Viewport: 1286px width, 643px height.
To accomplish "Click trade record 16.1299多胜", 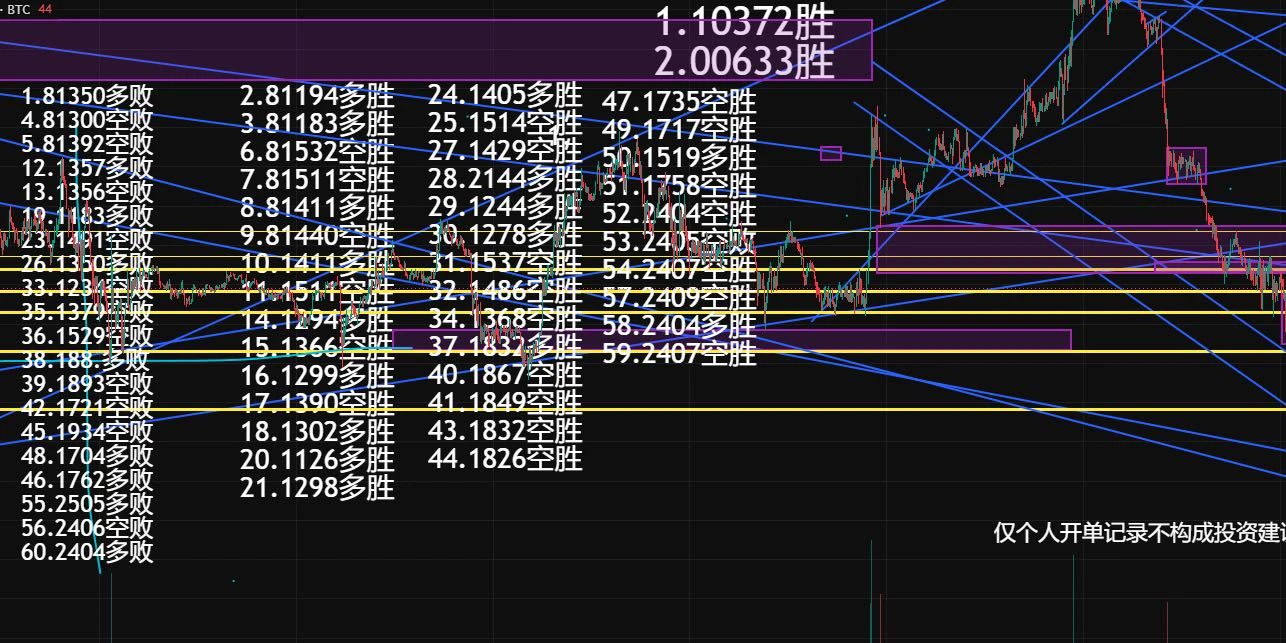I will point(317,376).
